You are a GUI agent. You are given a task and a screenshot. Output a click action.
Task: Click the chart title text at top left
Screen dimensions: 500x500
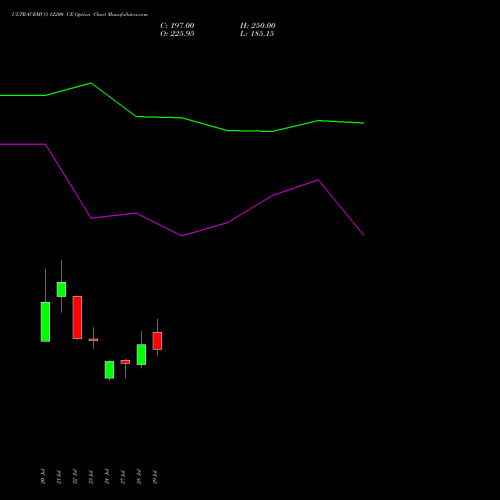click(80, 15)
